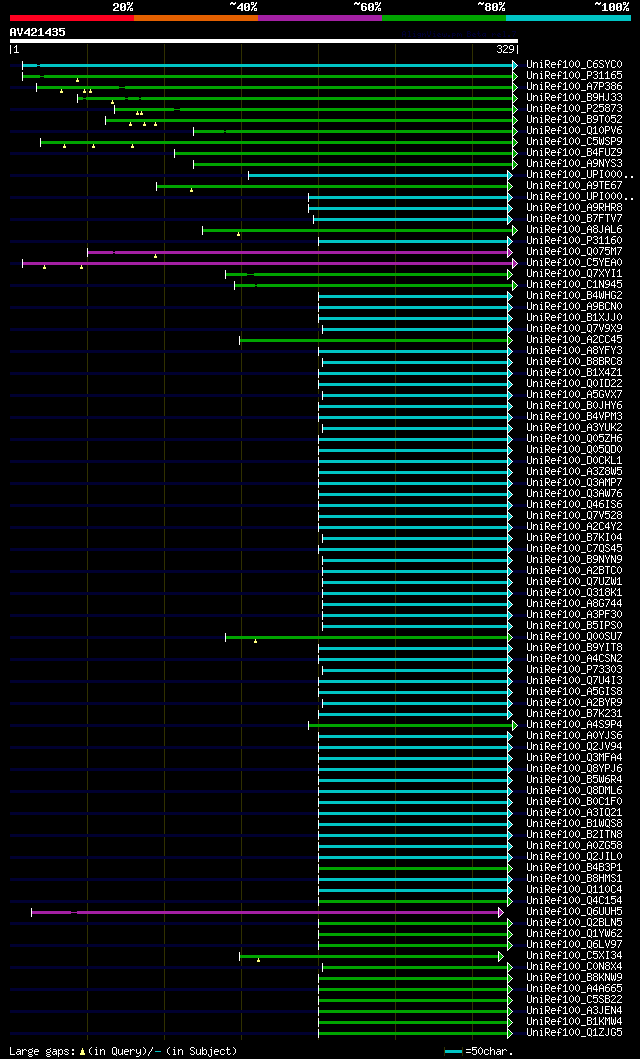Click the purple alignment bar for Q6UUH5
The image size is (640, 1059).
point(265,912)
